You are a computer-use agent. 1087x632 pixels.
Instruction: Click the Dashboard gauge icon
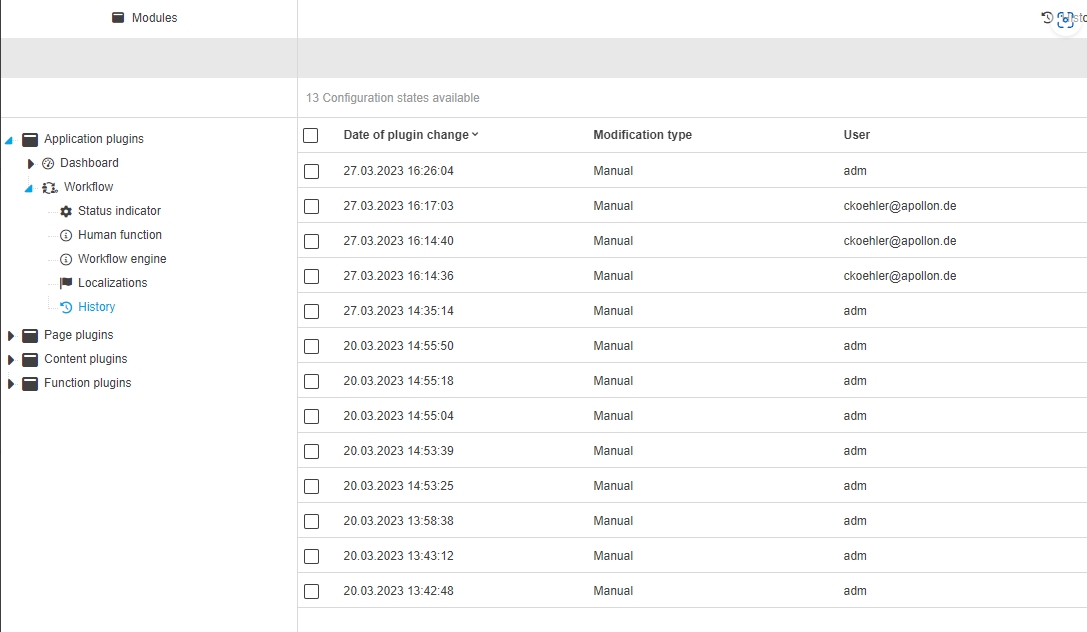48,163
